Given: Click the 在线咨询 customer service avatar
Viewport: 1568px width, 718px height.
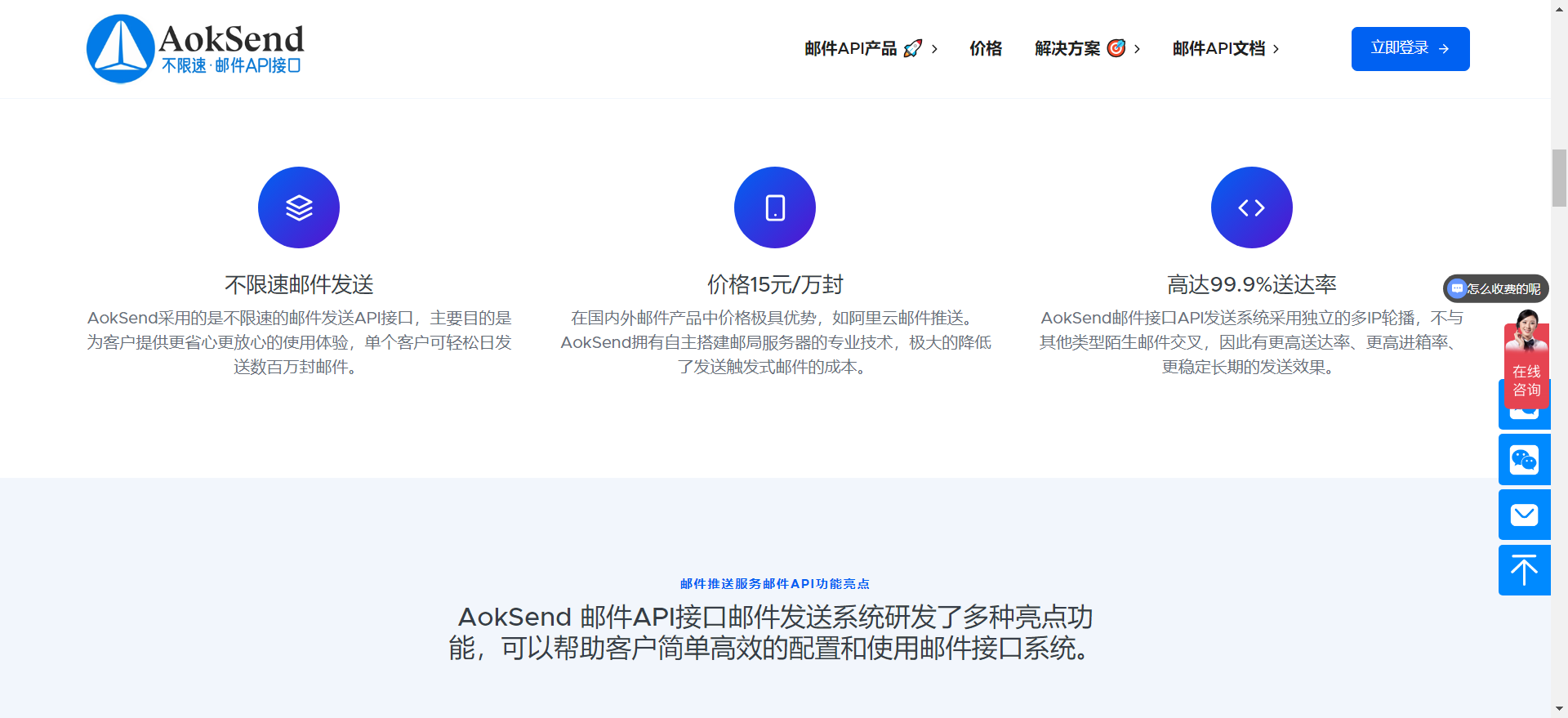Looking at the screenshot, I should pos(1526,357).
